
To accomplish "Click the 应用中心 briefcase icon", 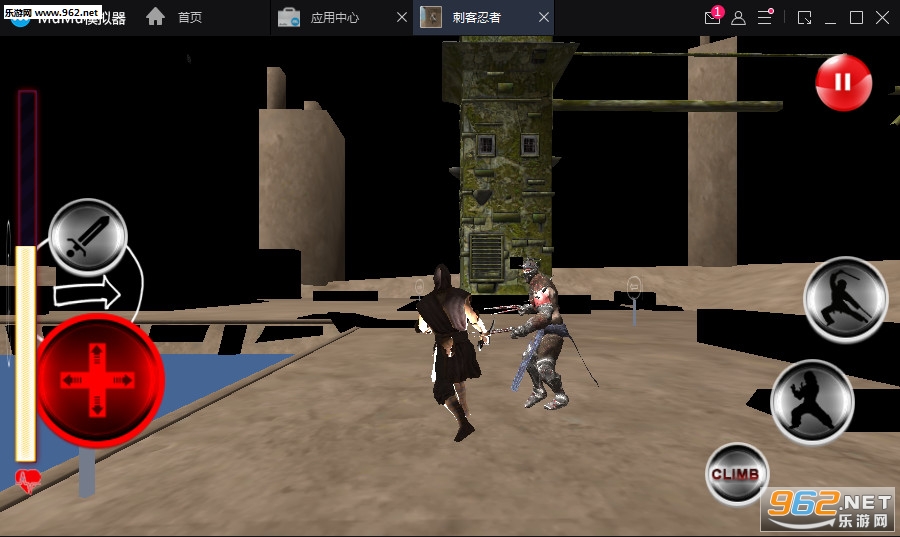I will click(288, 18).
